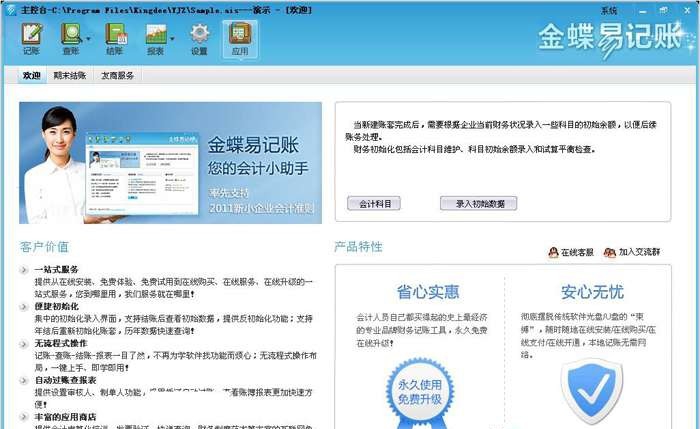Click the 安心无忧 feature title
This screenshot has height=429, width=700.
coord(592,292)
